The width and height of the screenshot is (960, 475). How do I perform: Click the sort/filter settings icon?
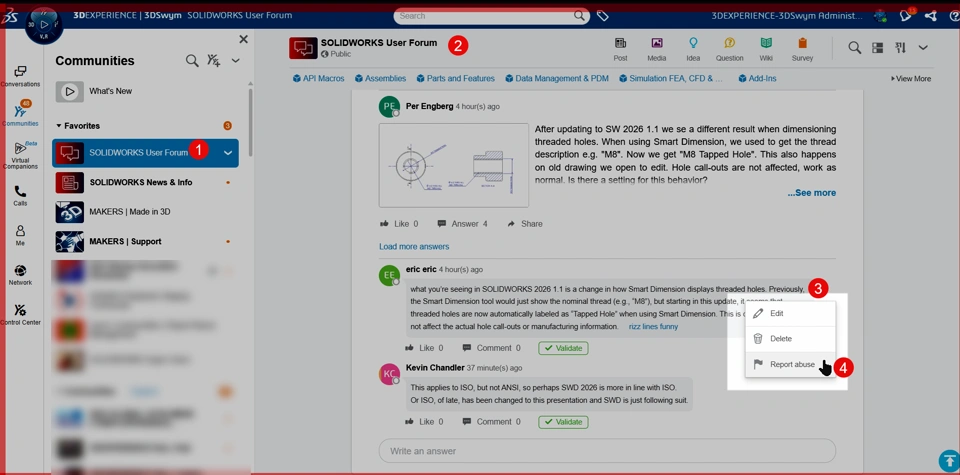coord(900,47)
